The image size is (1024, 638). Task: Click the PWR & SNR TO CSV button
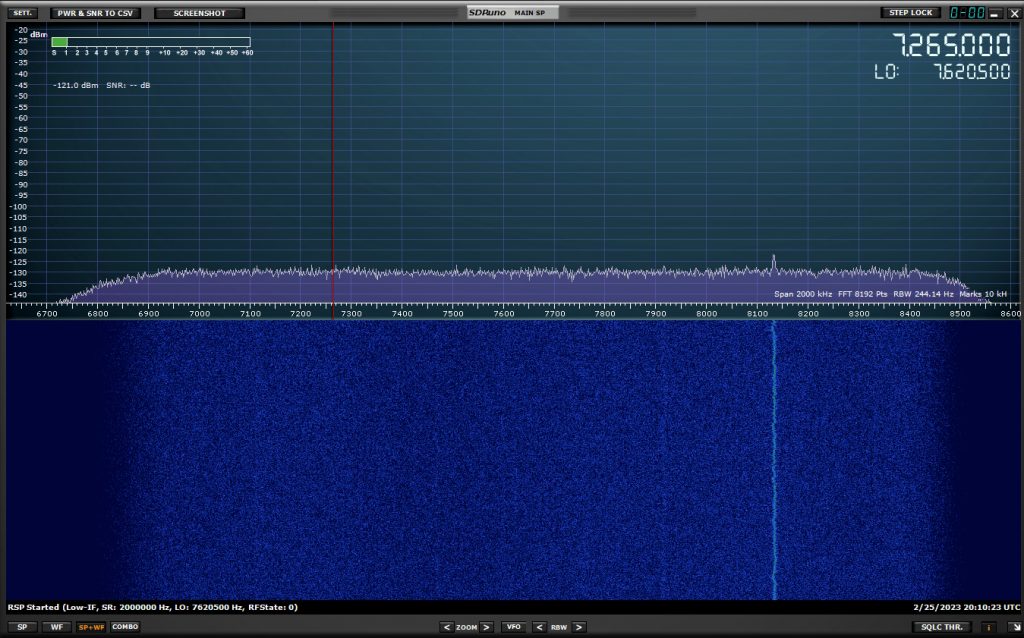tap(99, 13)
